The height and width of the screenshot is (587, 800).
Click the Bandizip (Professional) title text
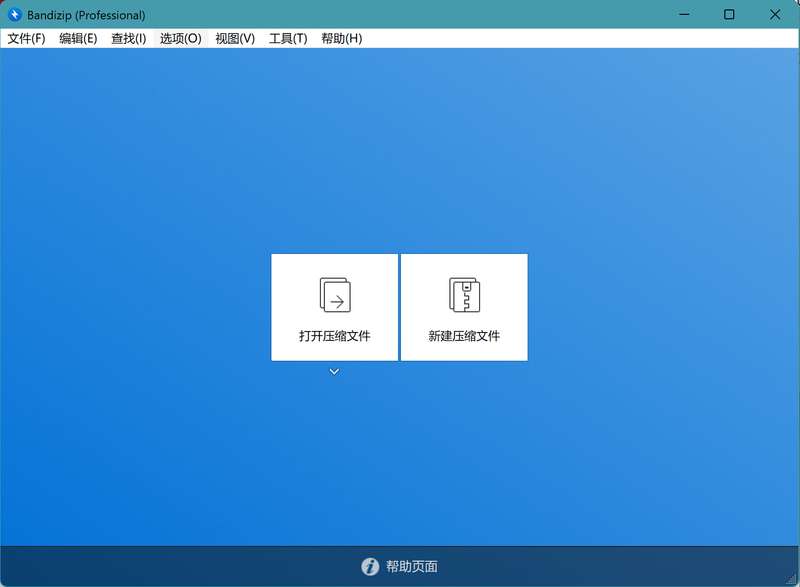point(86,15)
